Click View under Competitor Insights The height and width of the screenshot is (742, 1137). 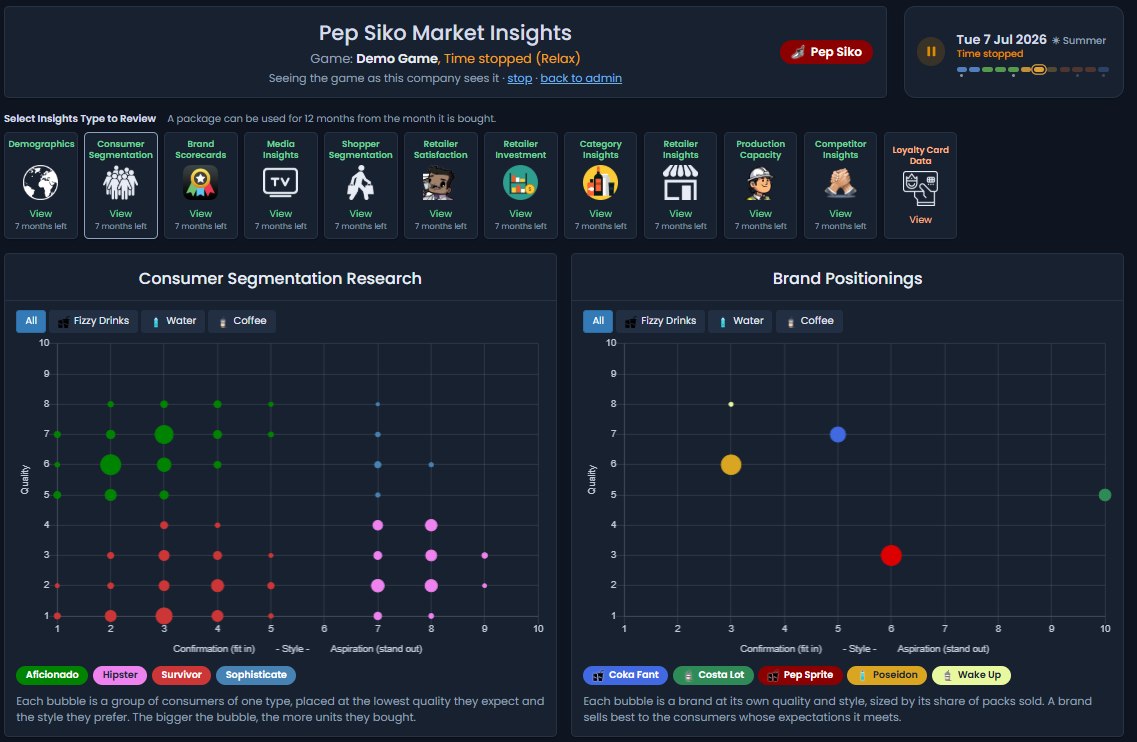pyautogui.click(x=840, y=214)
